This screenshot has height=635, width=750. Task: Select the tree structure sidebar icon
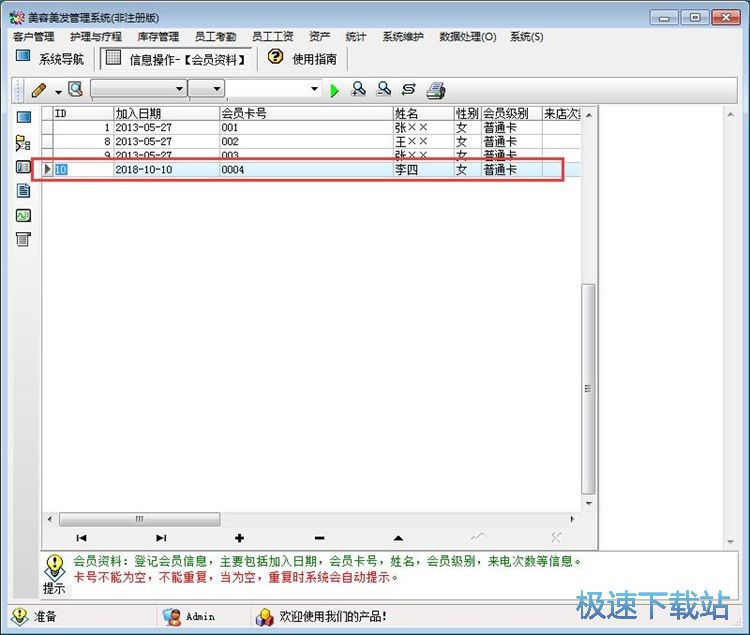(23, 143)
